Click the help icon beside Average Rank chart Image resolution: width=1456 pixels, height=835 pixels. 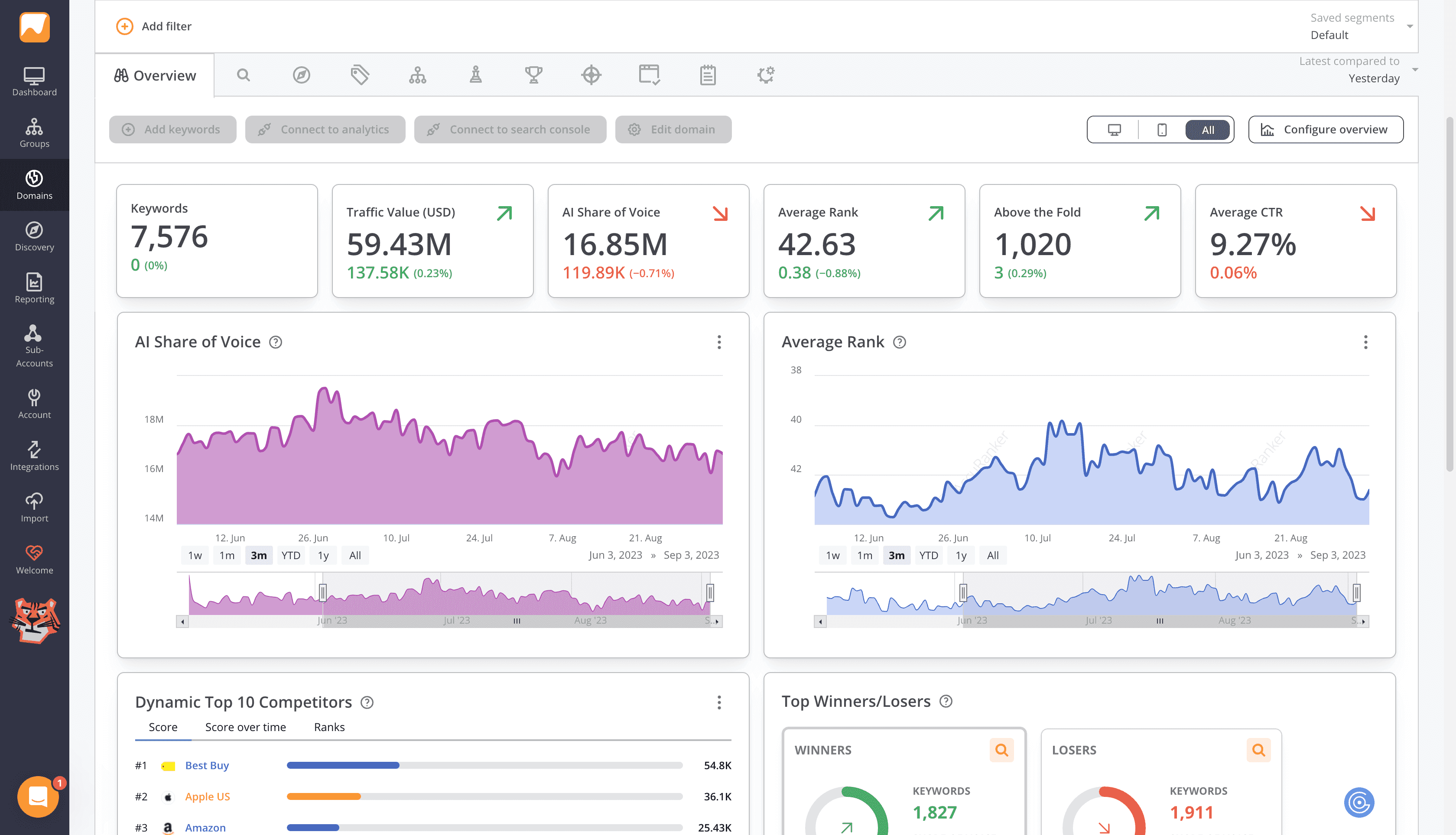pyautogui.click(x=900, y=343)
